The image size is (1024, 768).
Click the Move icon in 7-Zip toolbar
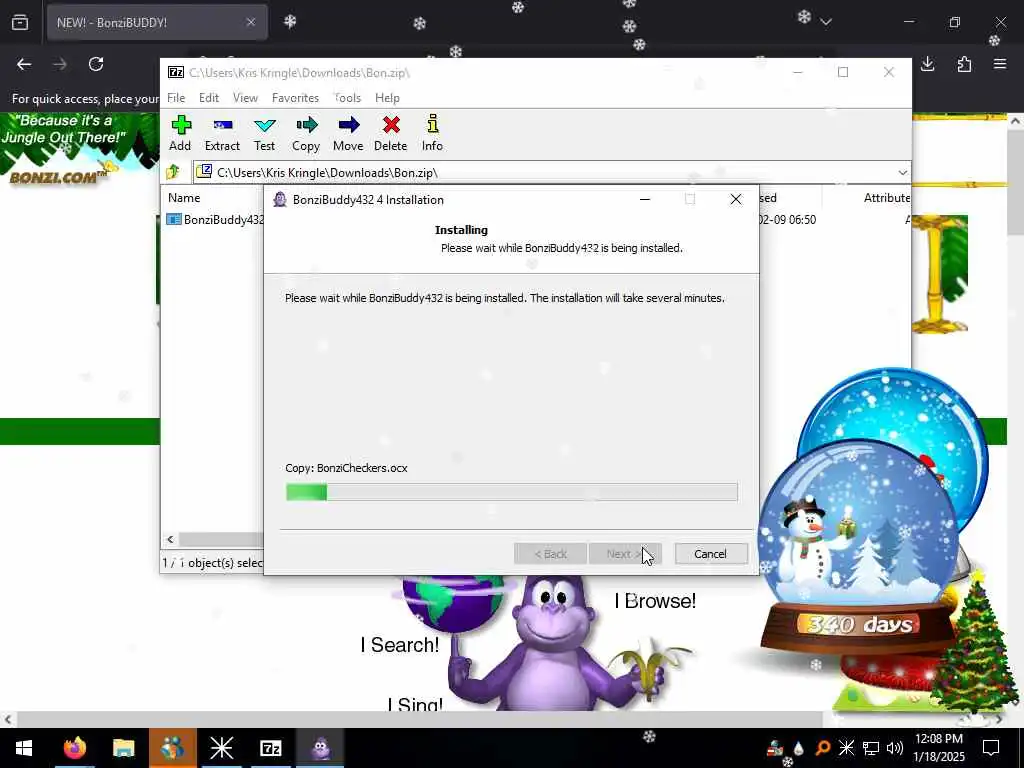[x=348, y=133]
